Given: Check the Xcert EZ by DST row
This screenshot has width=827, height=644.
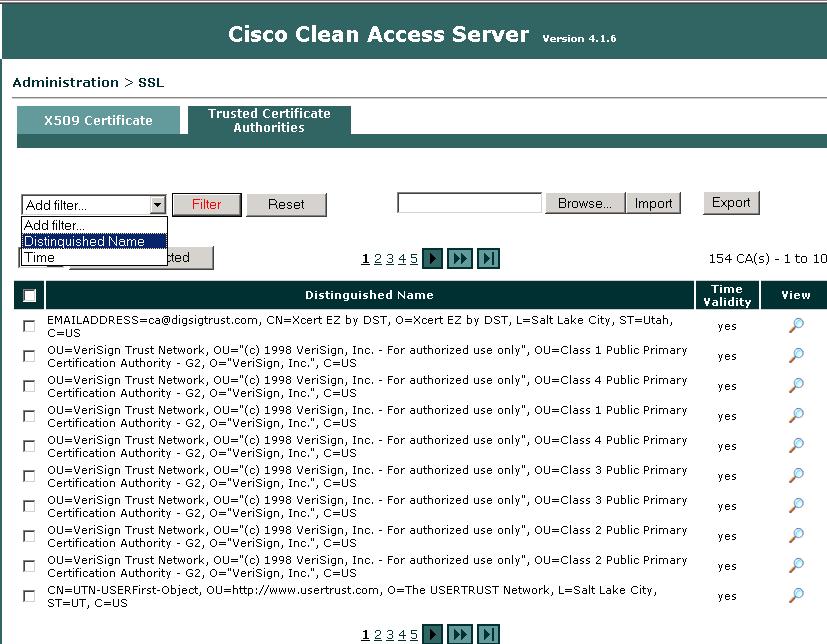Looking at the screenshot, I should 30,326.
